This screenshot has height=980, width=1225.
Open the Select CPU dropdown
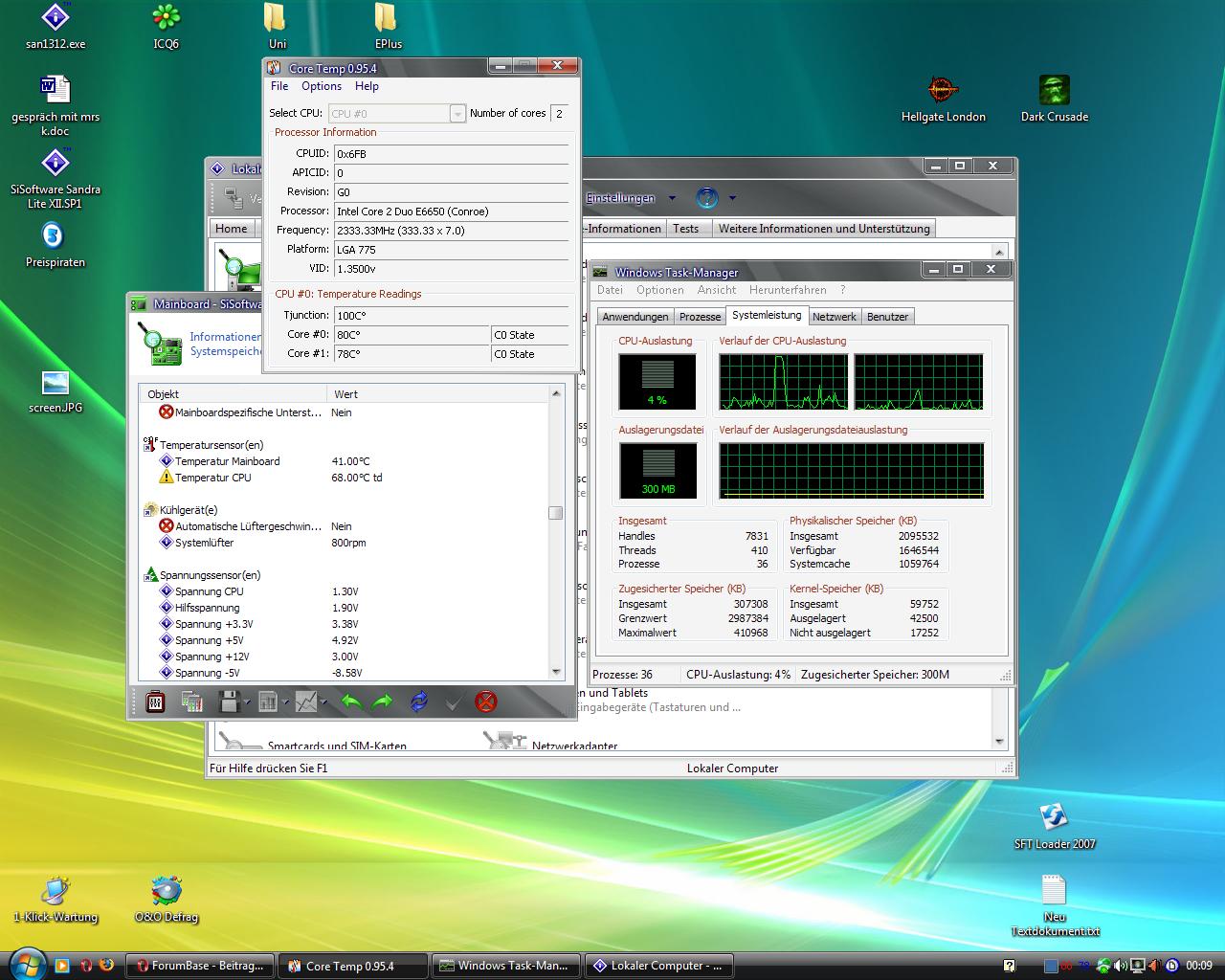(457, 114)
